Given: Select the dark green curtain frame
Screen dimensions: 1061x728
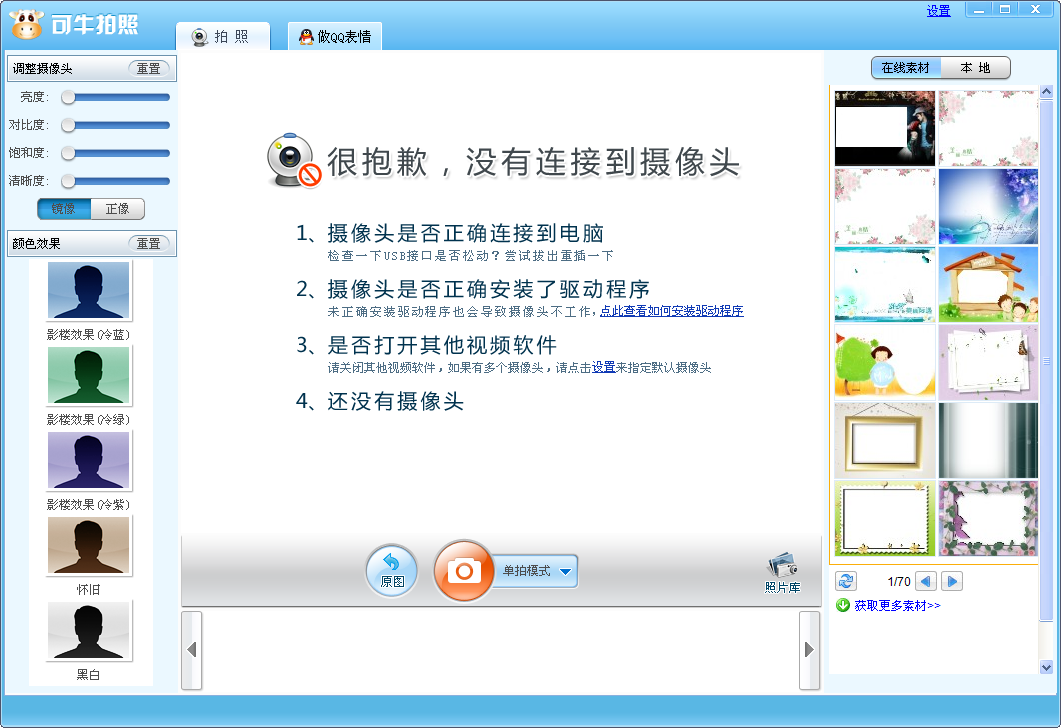Looking at the screenshot, I should [988, 440].
